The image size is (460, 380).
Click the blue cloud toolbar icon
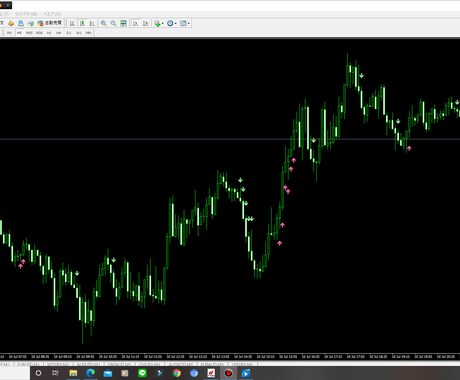21,23
